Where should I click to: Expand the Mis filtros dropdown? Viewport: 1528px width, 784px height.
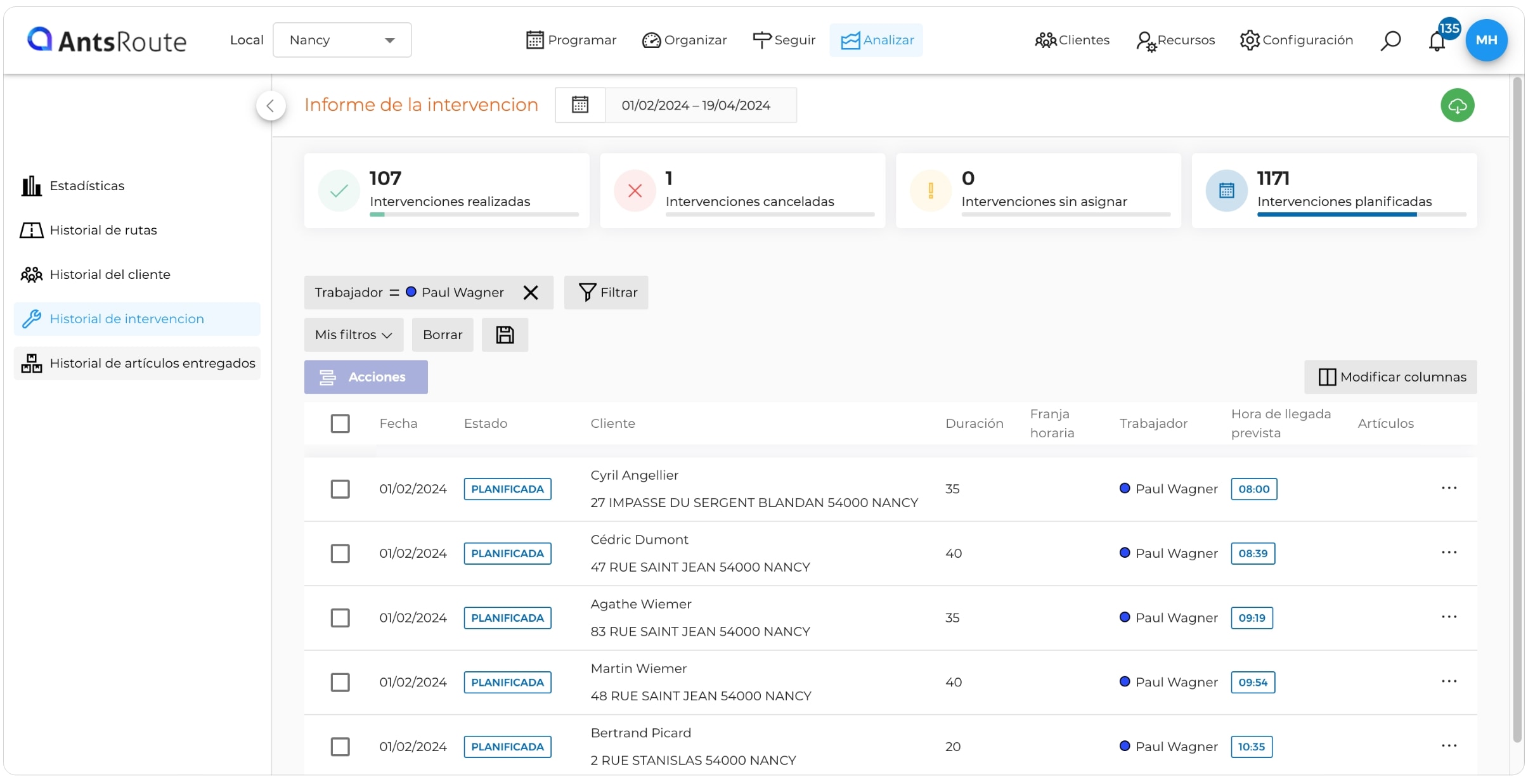tap(354, 335)
